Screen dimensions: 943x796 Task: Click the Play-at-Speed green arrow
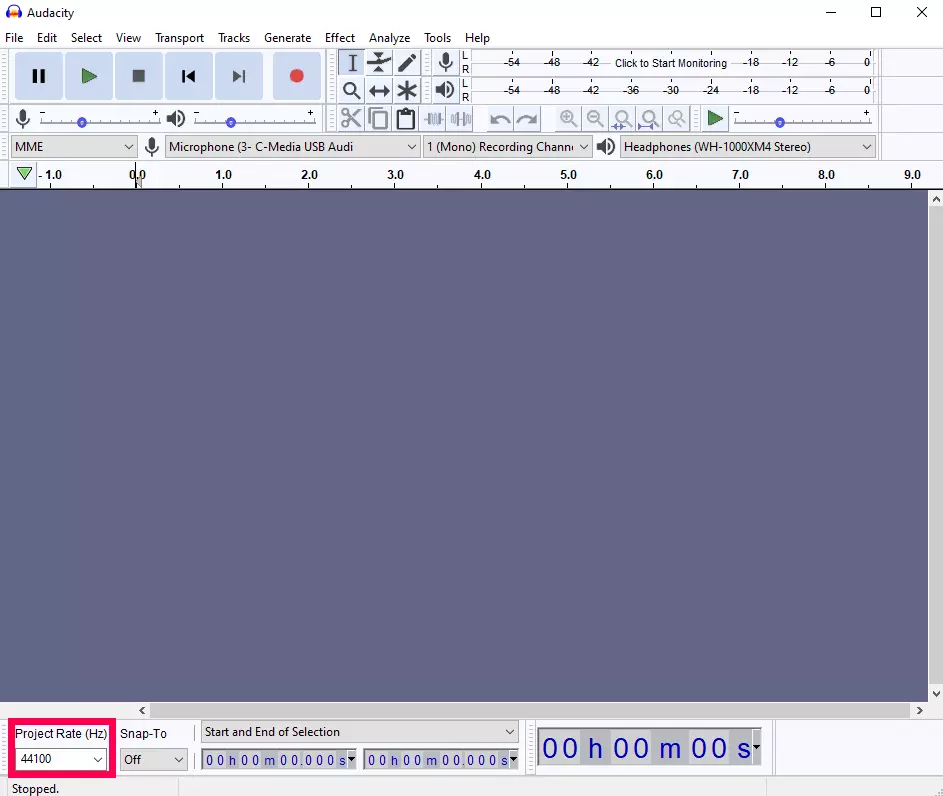click(x=715, y=118)
